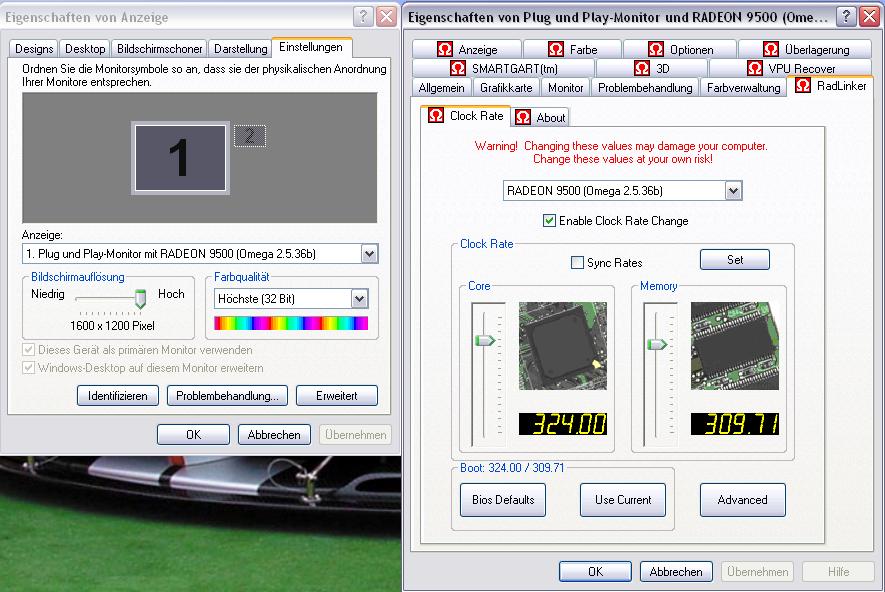Click Abbrechen in the Radeon properties window
The height and width of the screenshot is (592, 885).
point(676,572)
